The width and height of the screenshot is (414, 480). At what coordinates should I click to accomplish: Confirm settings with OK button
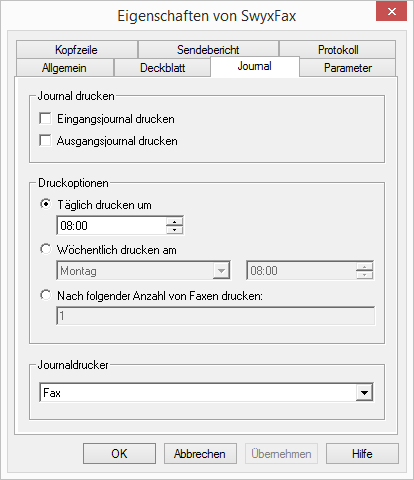click(119, 454)
